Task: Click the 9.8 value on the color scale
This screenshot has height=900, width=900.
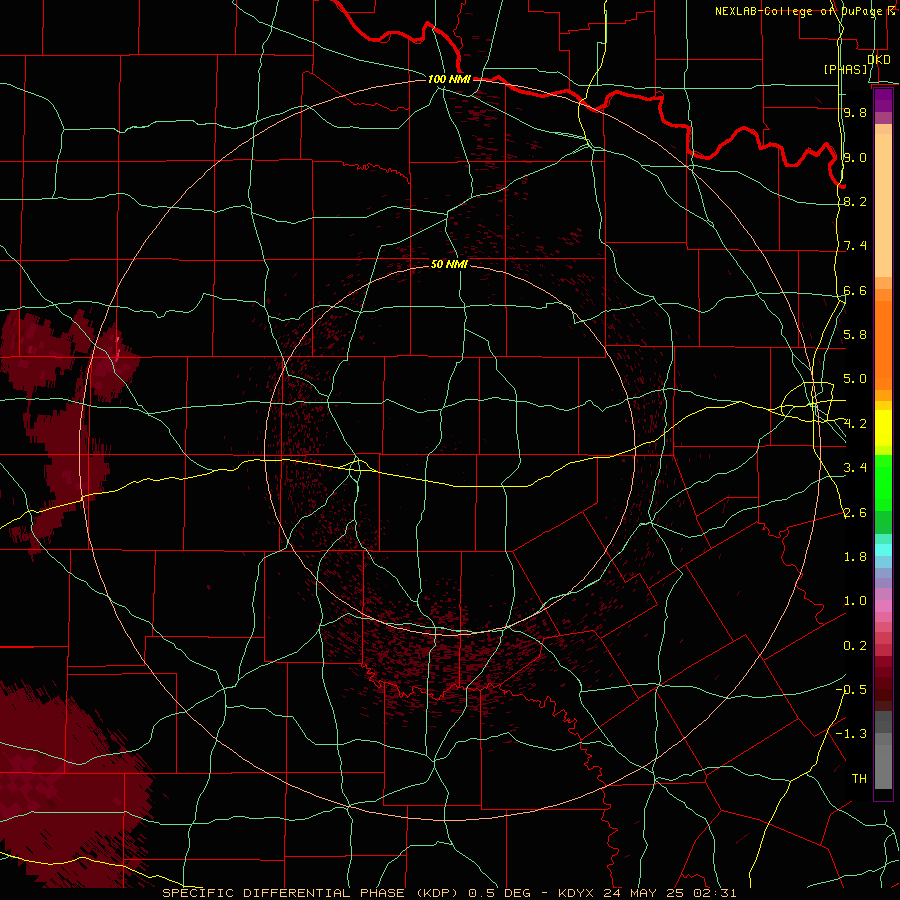Action: click(855, 112)
